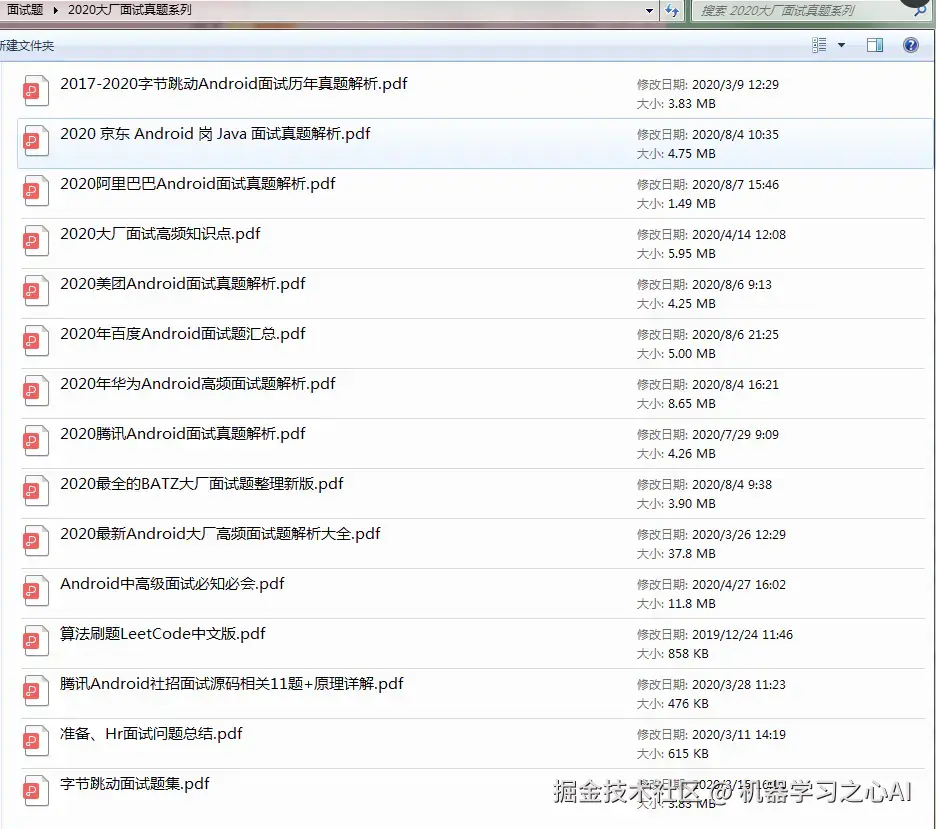Click size value 4.26 MB

(691, 454)
